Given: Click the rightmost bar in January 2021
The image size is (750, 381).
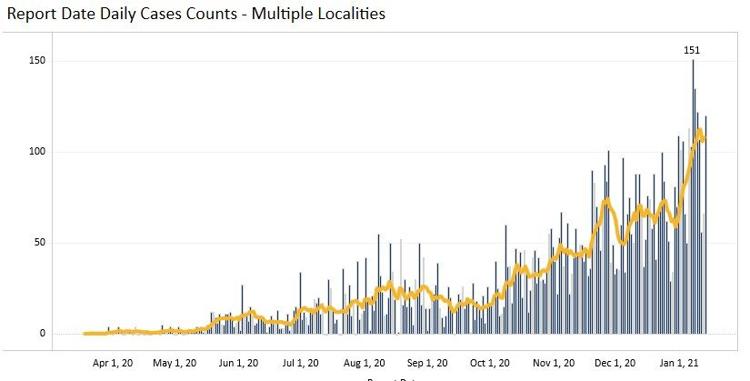Looking at the screenshot, I should pos(706,225).
